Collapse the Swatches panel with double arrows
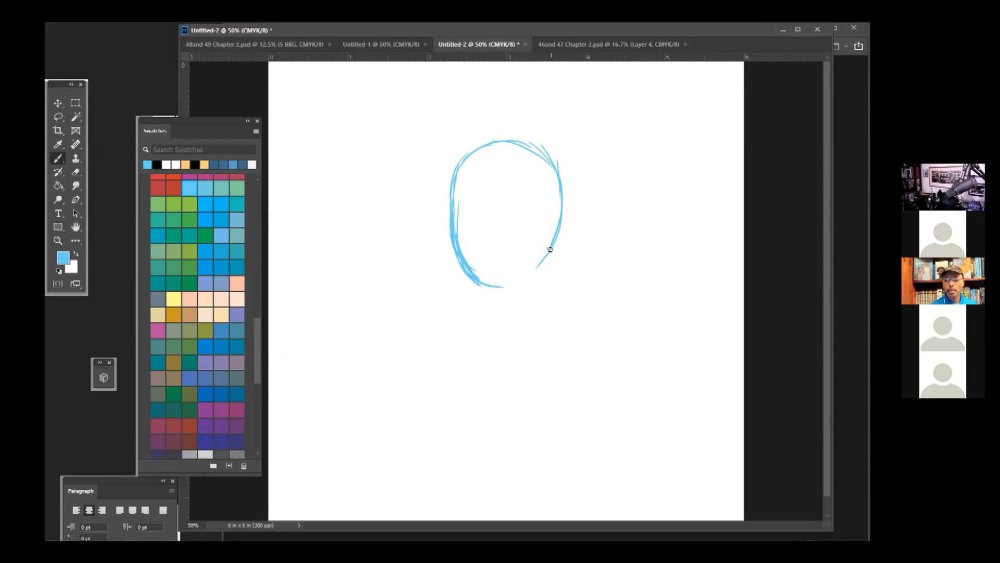Screen dimensions: 1000x563 point(247,121)
